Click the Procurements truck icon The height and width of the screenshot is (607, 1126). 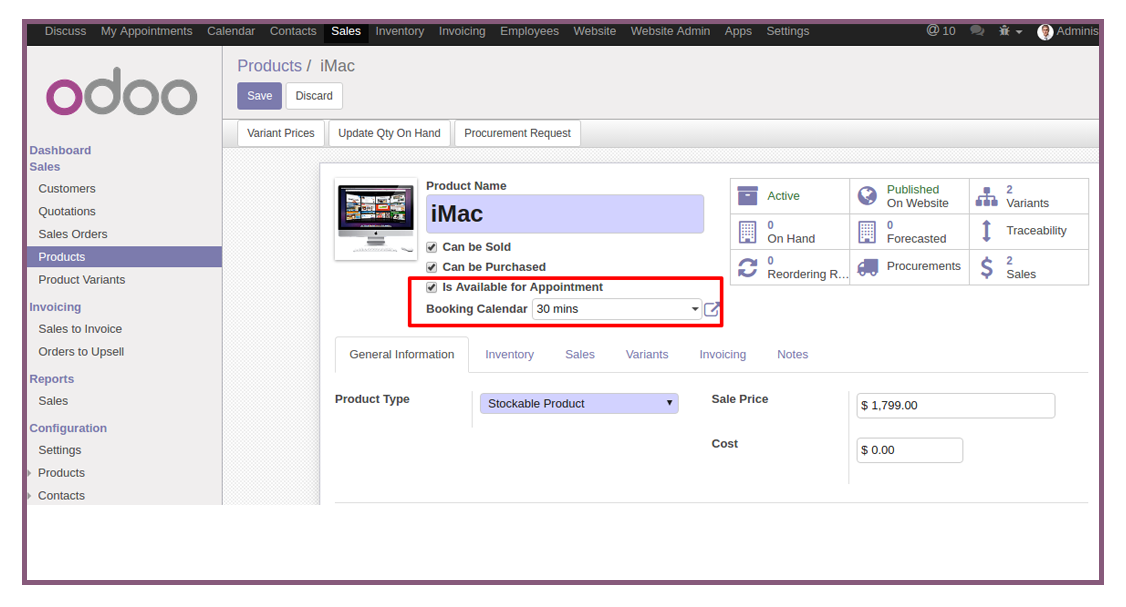867,267
